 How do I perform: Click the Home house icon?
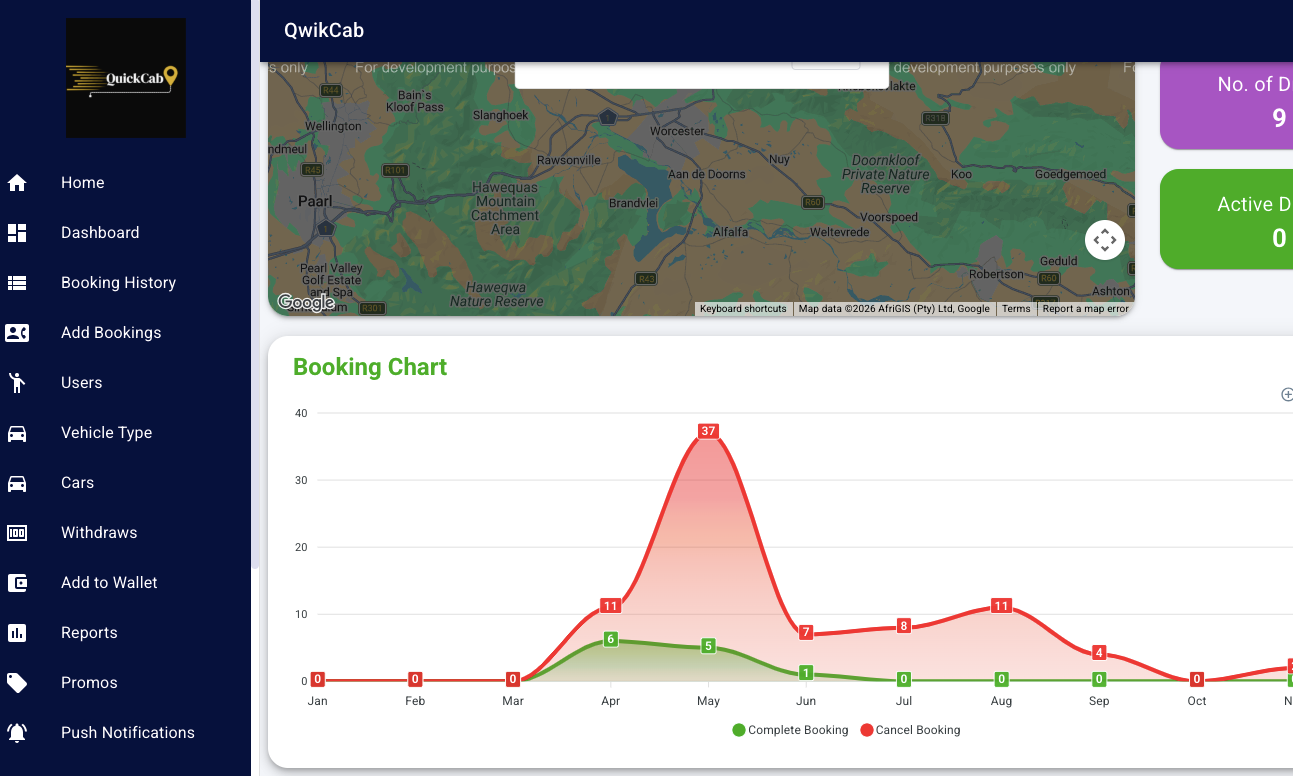(x=17, y=183)
